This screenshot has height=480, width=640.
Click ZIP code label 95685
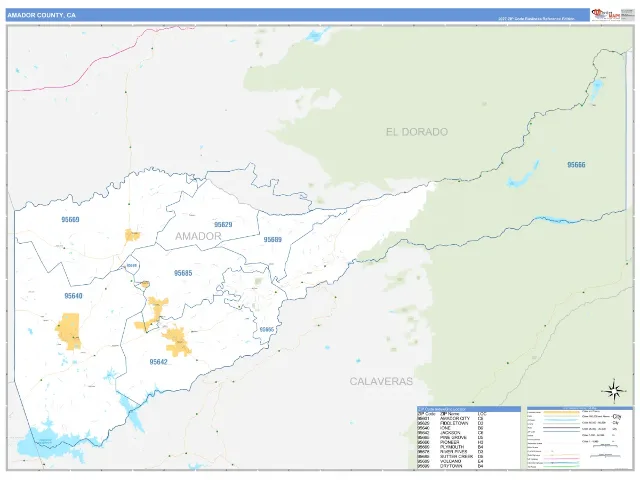[183, 273]
